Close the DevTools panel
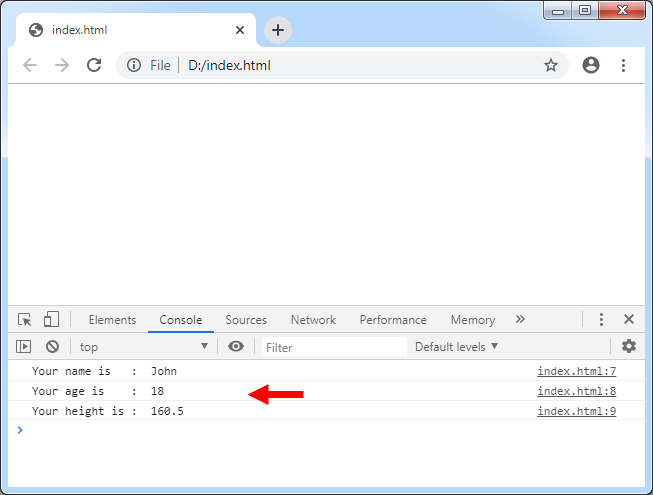The image size is (653, 495). 629,320
